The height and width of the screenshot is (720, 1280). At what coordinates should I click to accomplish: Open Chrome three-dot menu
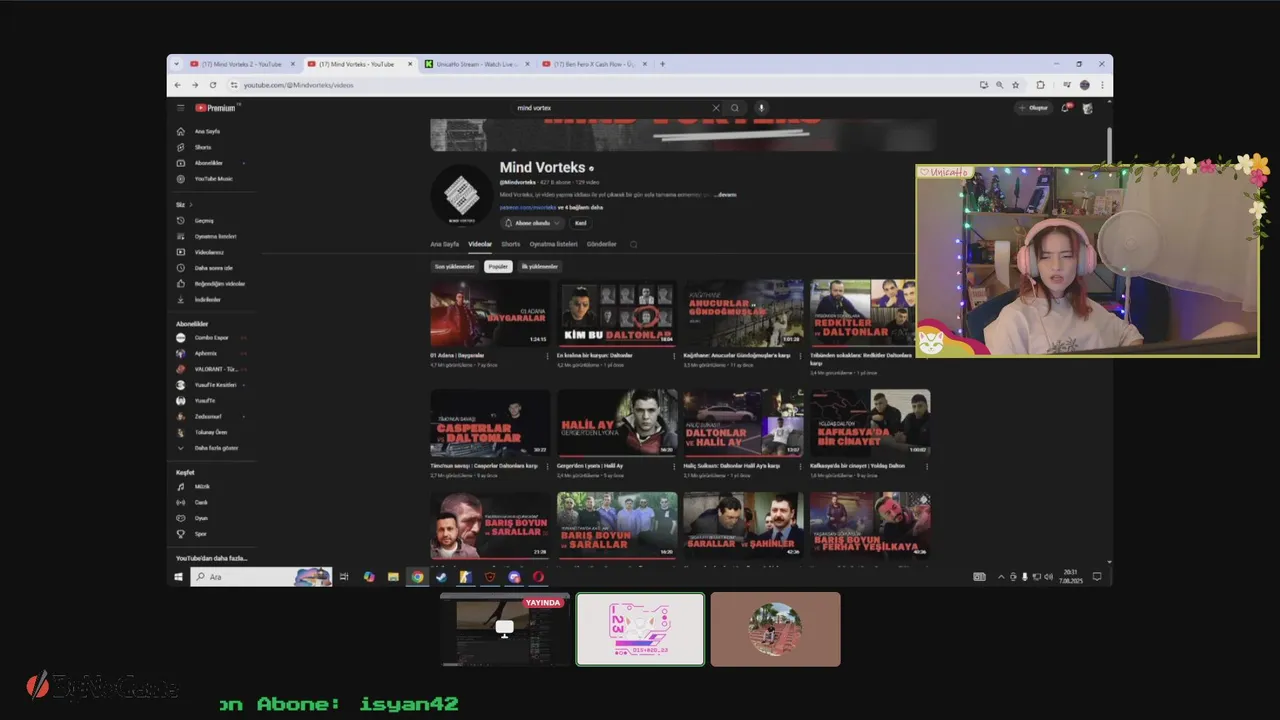coord(1102,85)
